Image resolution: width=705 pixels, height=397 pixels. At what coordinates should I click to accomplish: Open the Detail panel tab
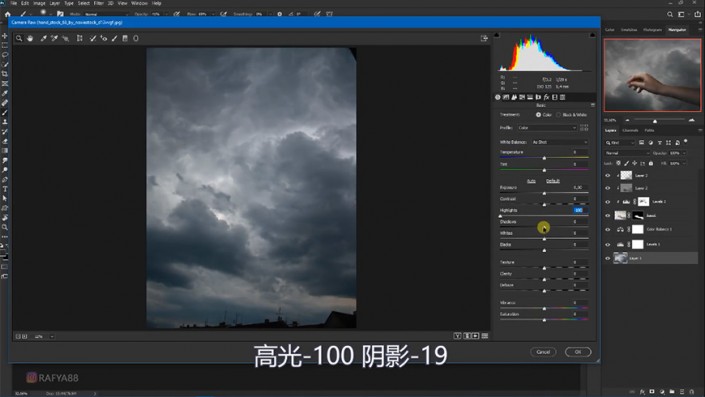(514, 97)
